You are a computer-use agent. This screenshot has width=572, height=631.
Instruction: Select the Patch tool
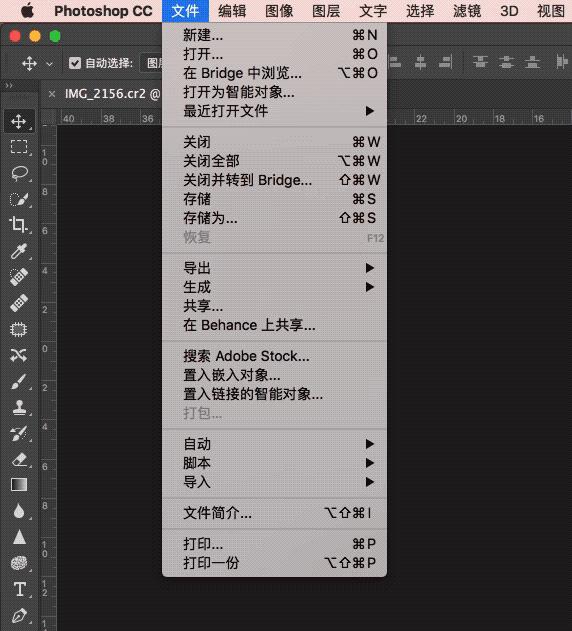point(19,329)
